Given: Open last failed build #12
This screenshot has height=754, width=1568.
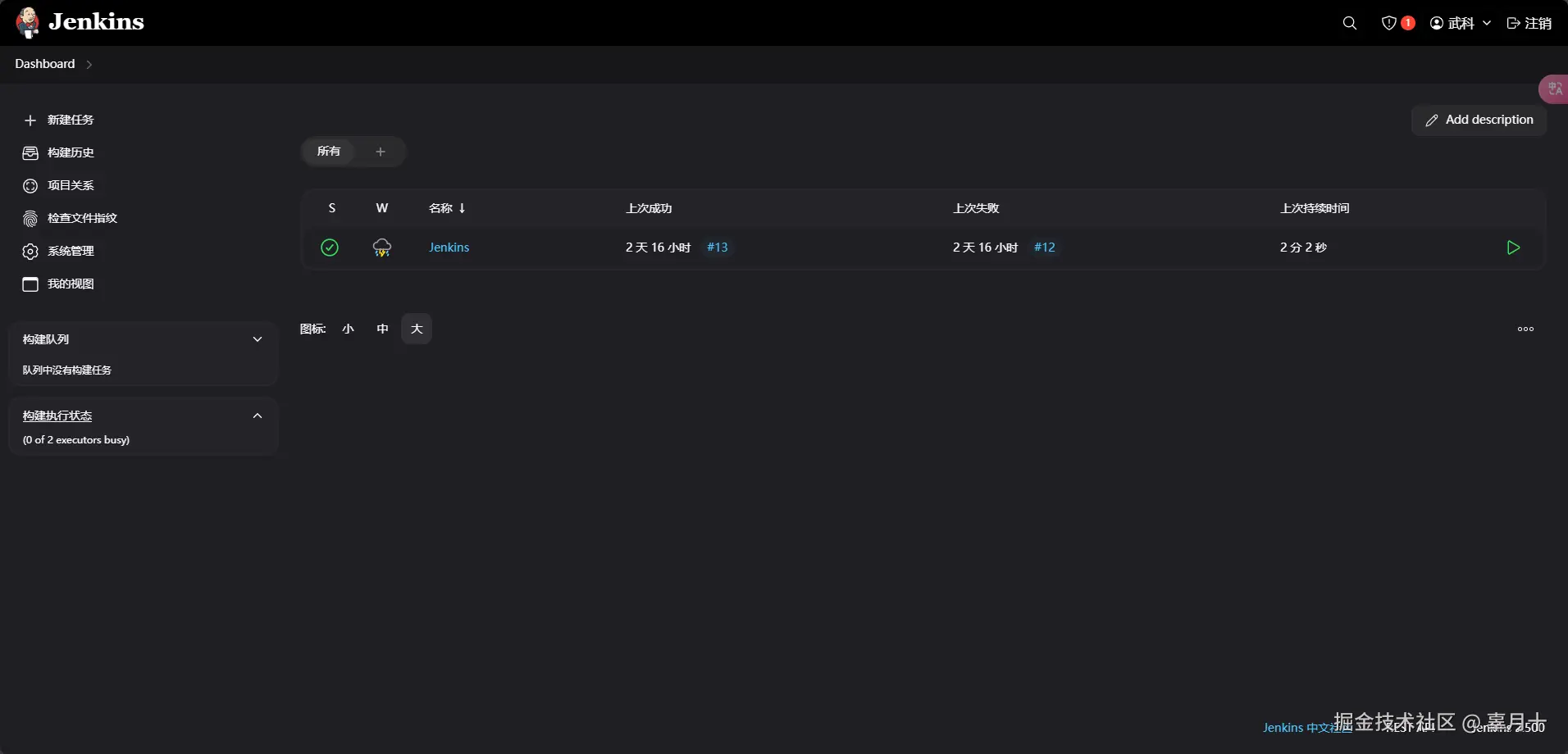Looking at the screenshot, I should pos(1045,248).
